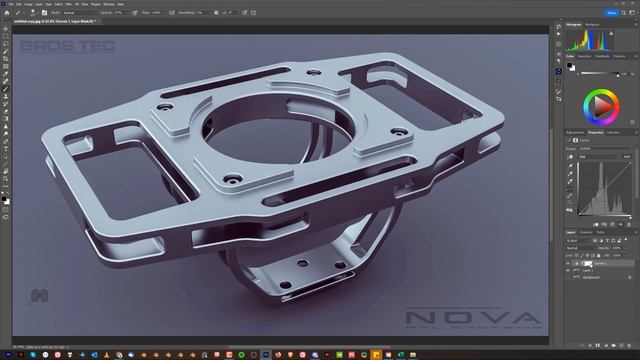This screenshot has height=360, width=640.
Task: Select the Hand tool
Action: click(5, 171)
